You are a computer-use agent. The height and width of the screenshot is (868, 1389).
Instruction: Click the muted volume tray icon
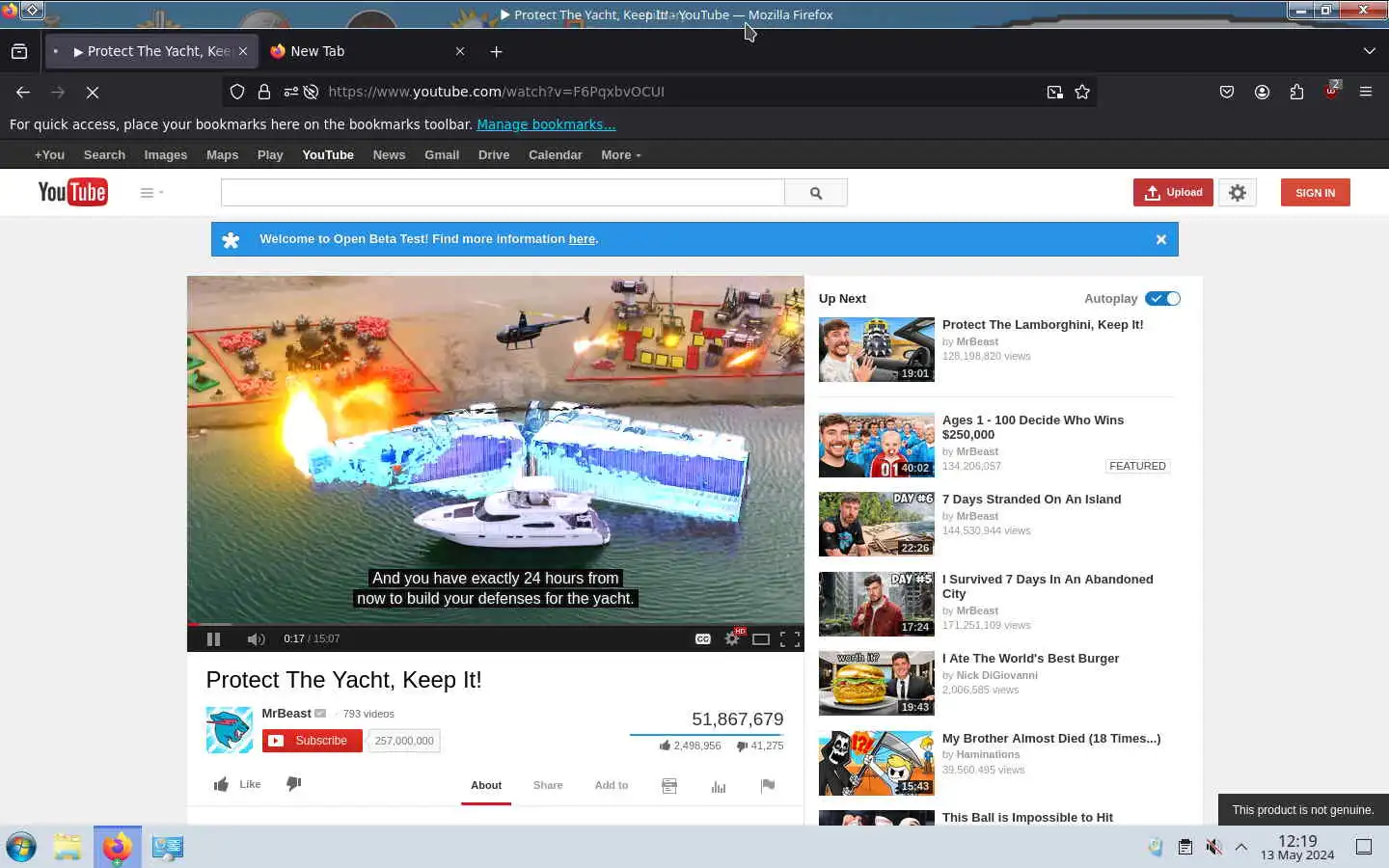click(1213, 847)
